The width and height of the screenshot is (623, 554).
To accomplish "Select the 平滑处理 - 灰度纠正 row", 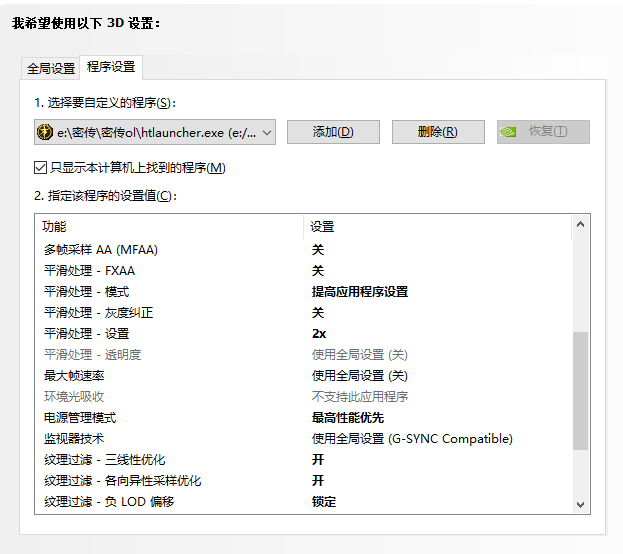I will 304,313.
